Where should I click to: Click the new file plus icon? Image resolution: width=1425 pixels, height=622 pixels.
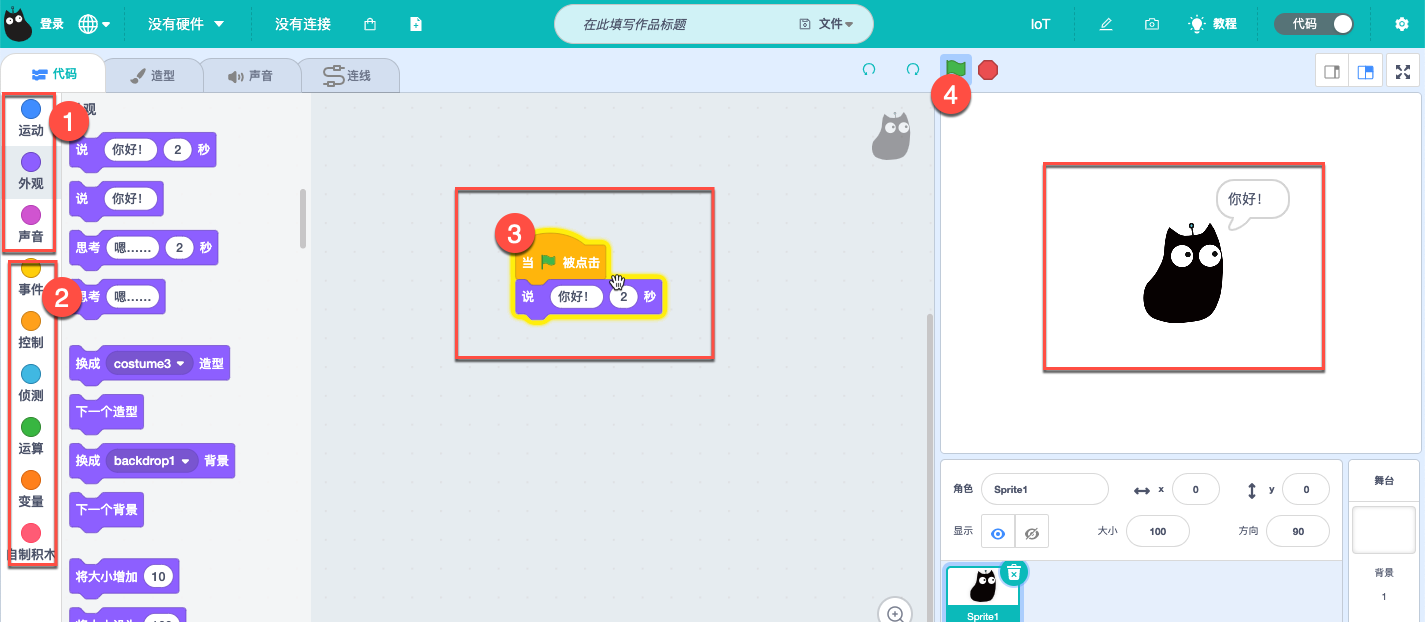coord(416,24)
